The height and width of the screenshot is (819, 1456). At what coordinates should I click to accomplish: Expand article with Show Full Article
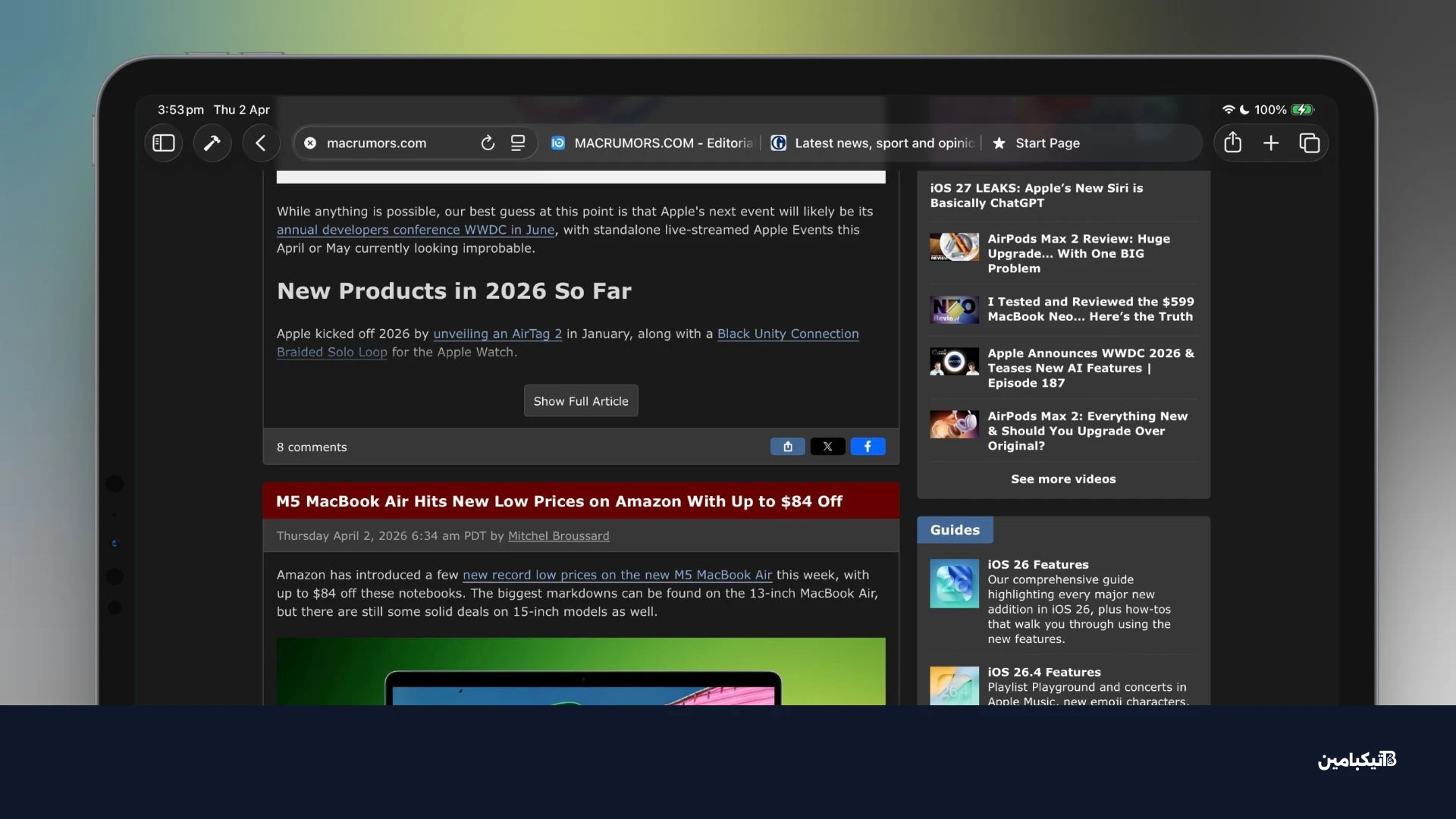click(581, 401)
